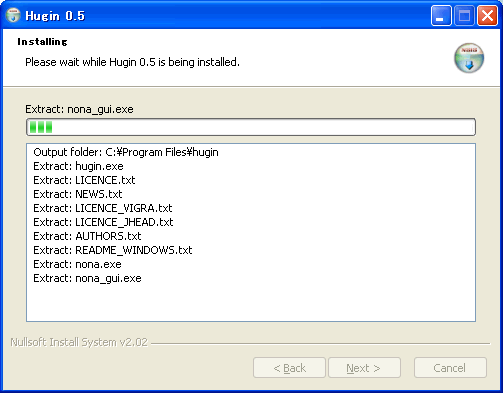Viewport: 503px width, 393px height.
Task: Select the 'Extract: README_WINDOWS.txt' log line
Action: tap(113, 250)
